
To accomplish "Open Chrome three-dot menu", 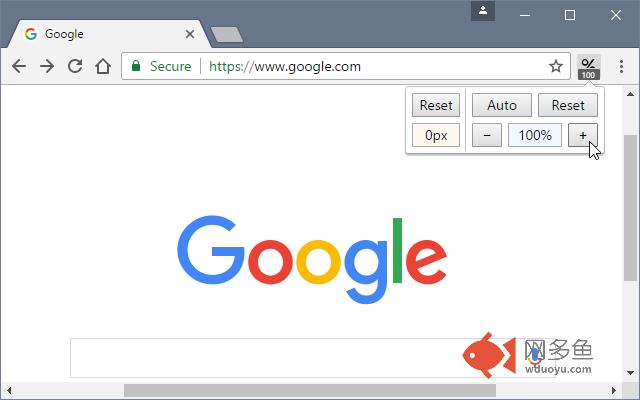I will click(621, 67).
